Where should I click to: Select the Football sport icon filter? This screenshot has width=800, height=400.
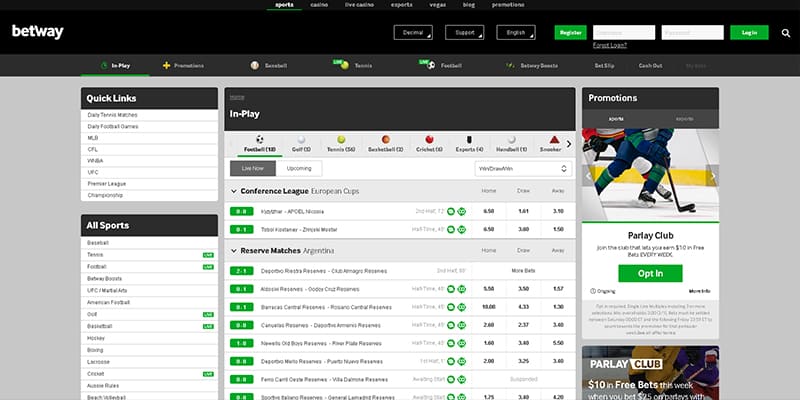click(259, 140)
